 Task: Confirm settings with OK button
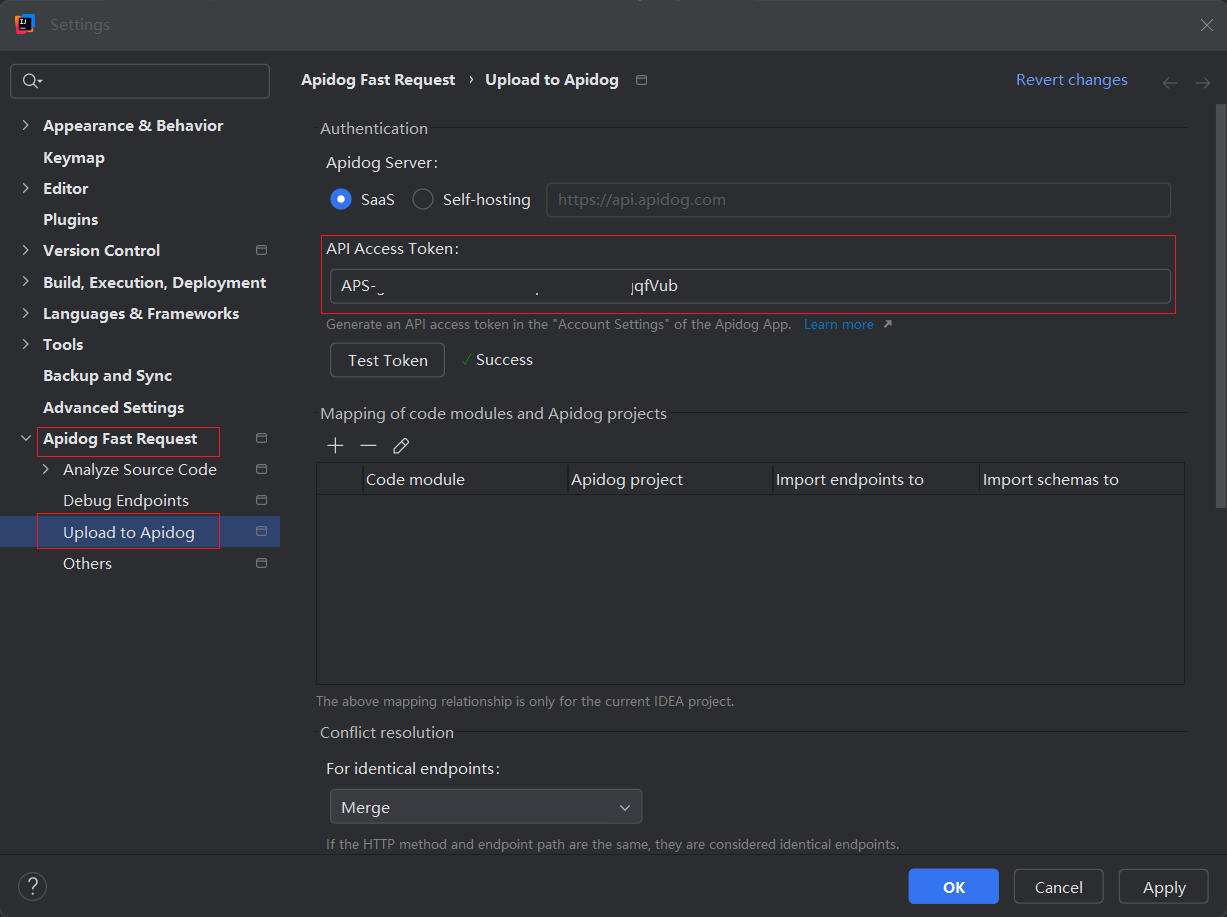pyautogui.click(x=953, y=887)
